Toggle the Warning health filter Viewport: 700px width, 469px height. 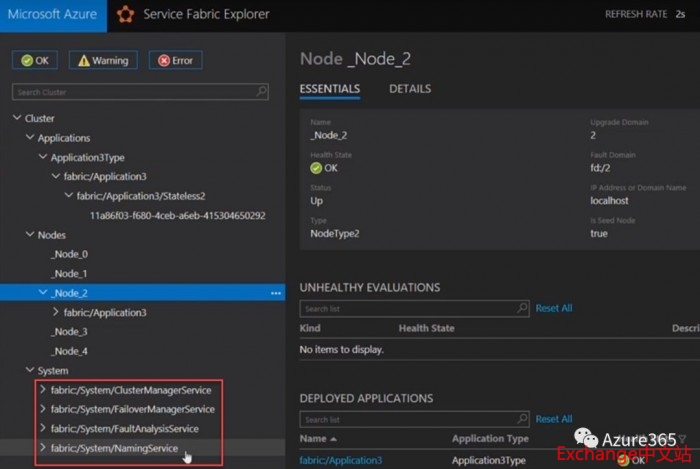[103, 60]
